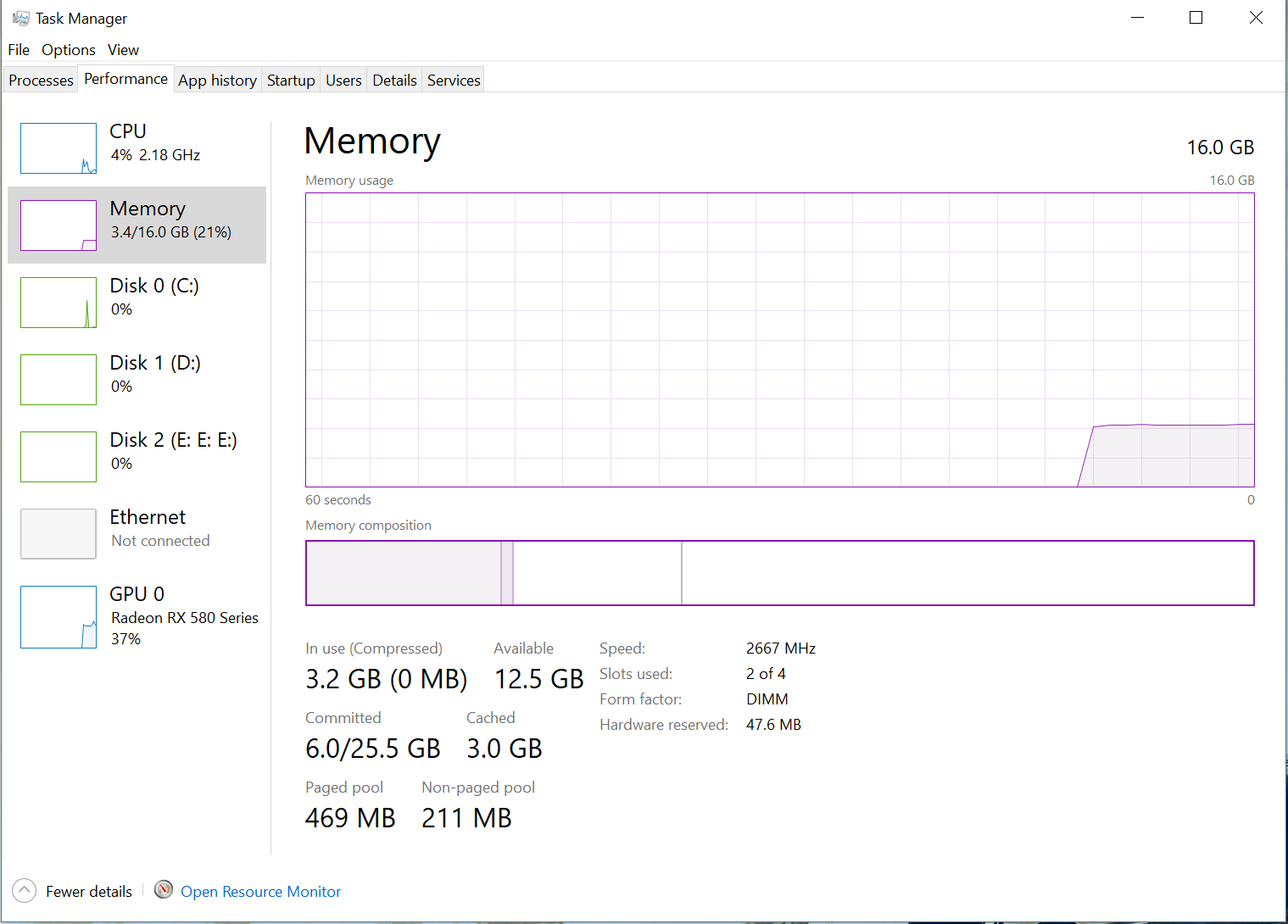The height and width of the screenshot is (924, 1288).
Task: Open the Users tab
Action: [x=343, y=81]
